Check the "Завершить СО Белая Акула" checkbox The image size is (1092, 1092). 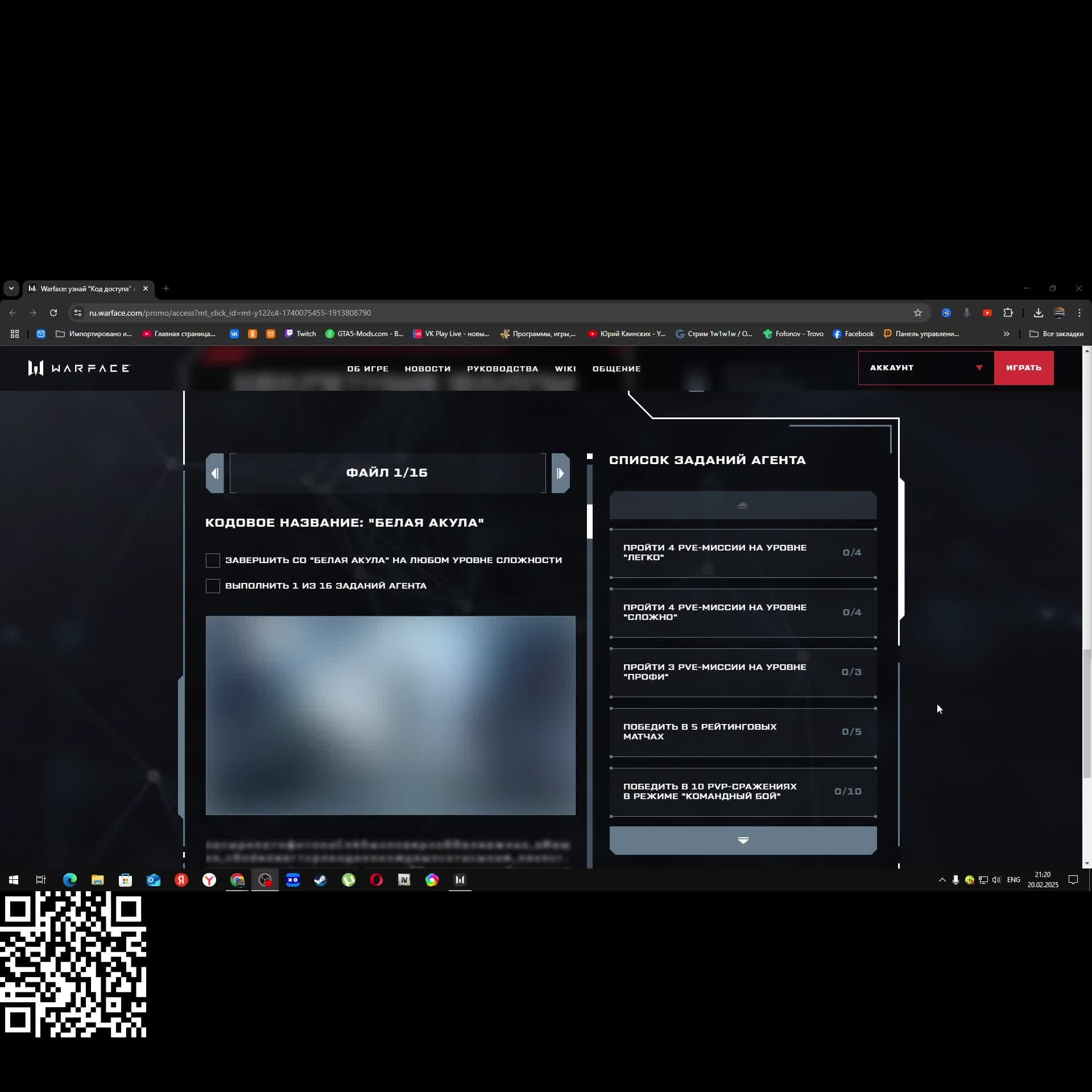pyautogui.click(x=213, y=560)
